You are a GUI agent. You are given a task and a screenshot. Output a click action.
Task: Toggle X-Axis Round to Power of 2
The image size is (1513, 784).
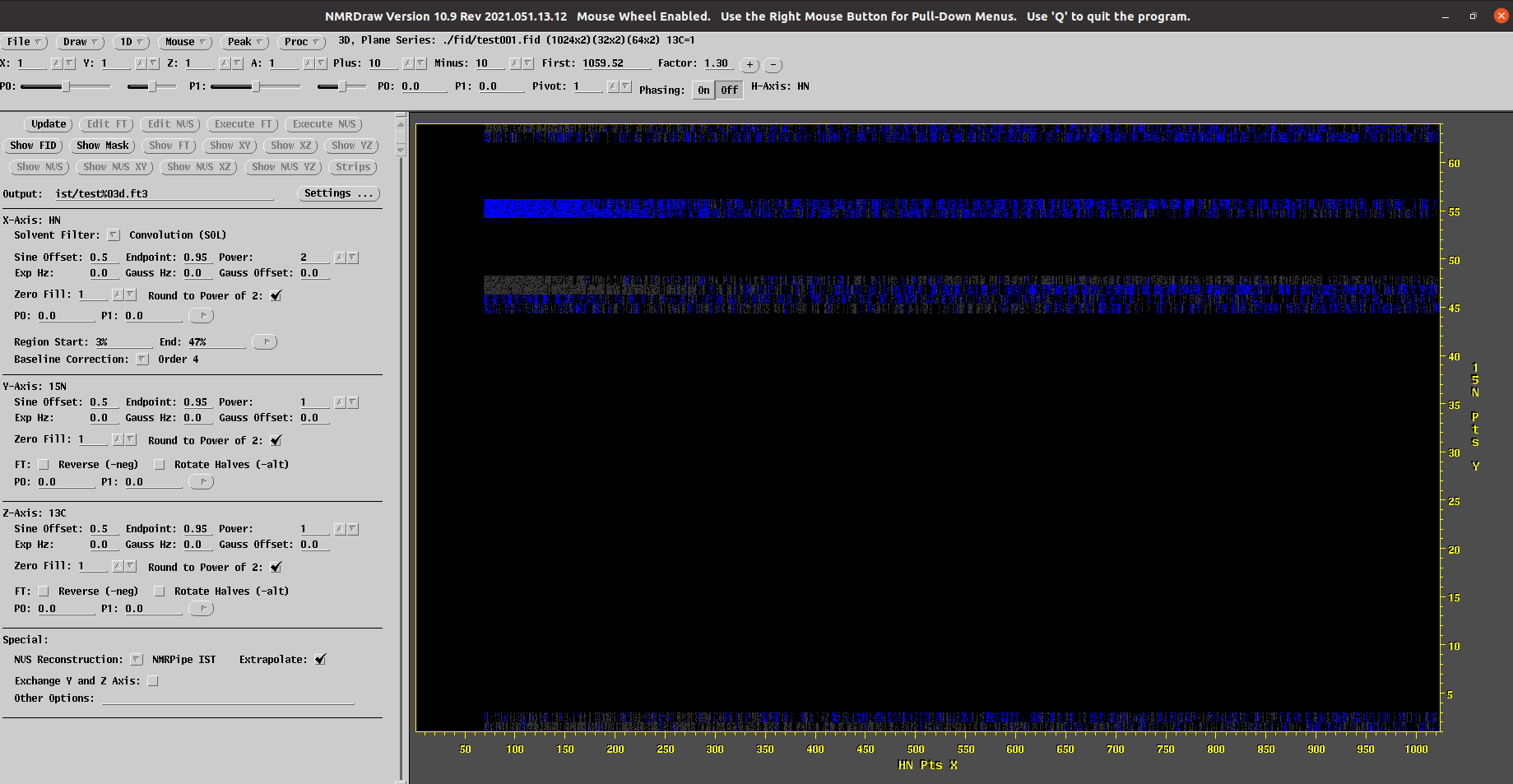click(x=276, y=296)
